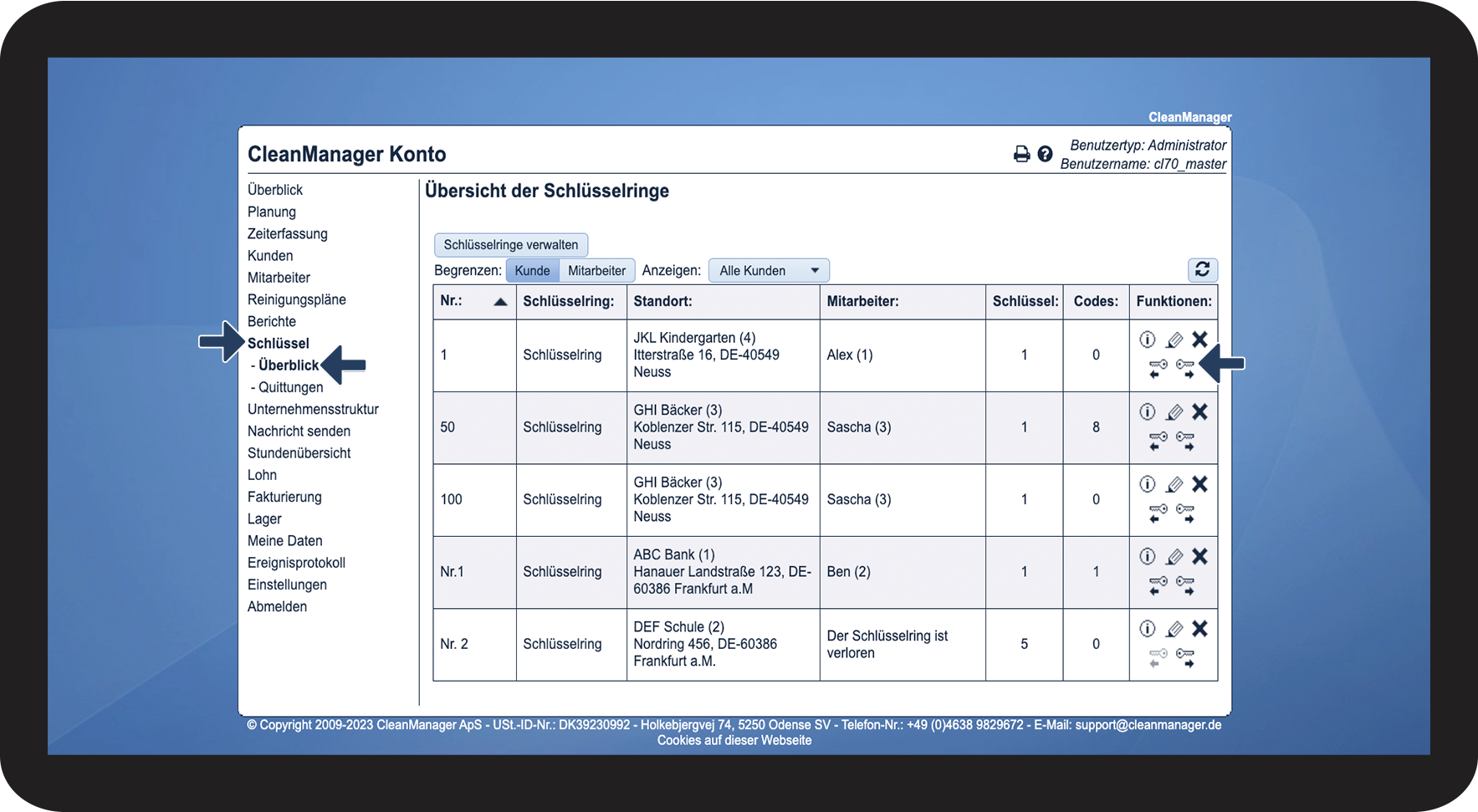Navigate to Reinigungspläne
Image resolution: width=1478 pixels, height=812 pixels.
(297, 299)
